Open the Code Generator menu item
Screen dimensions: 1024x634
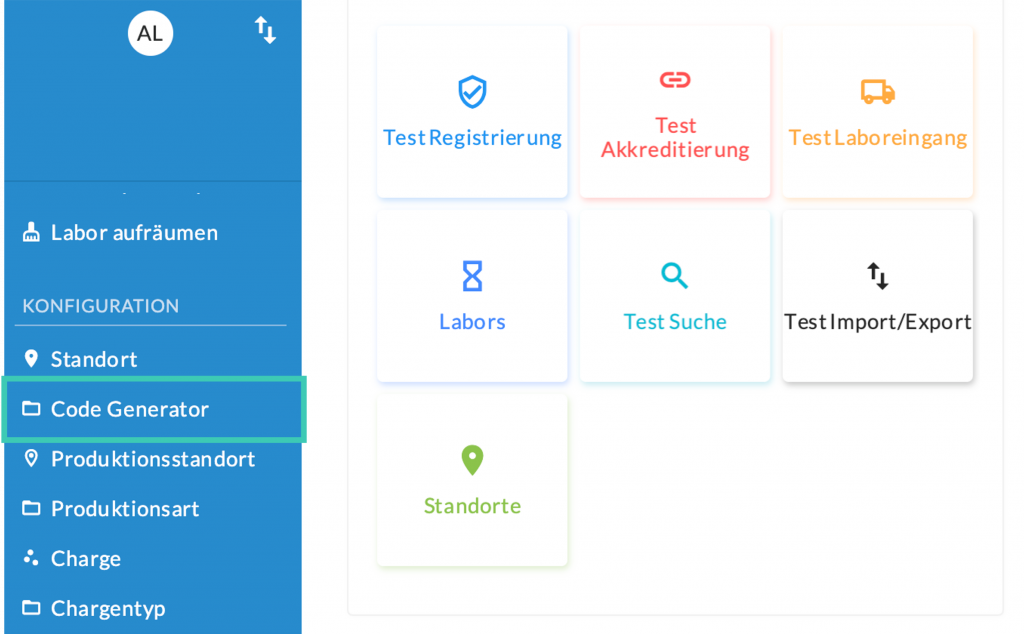click(130, 409)
